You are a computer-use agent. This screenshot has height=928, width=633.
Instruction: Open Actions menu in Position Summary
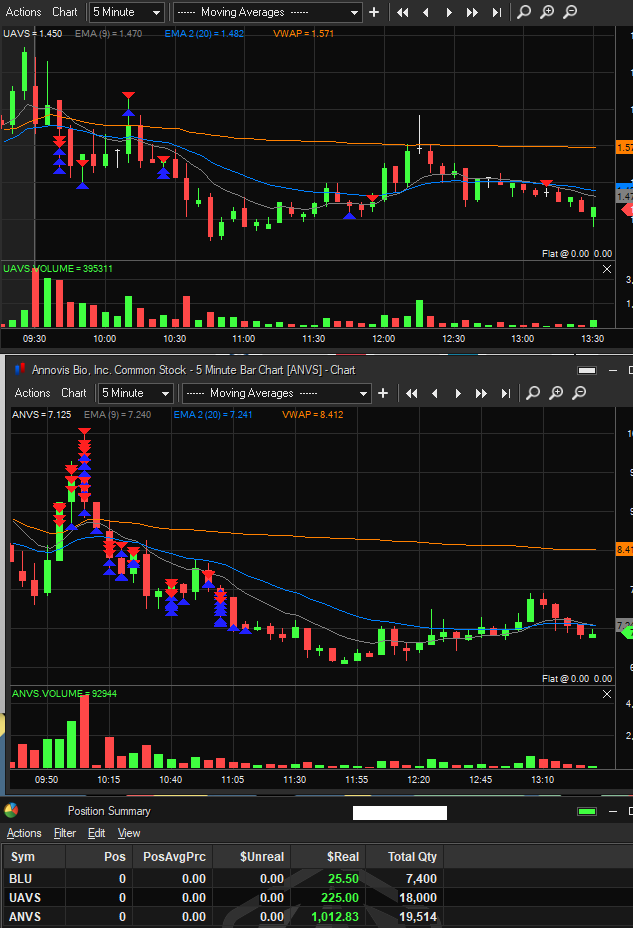24,833
